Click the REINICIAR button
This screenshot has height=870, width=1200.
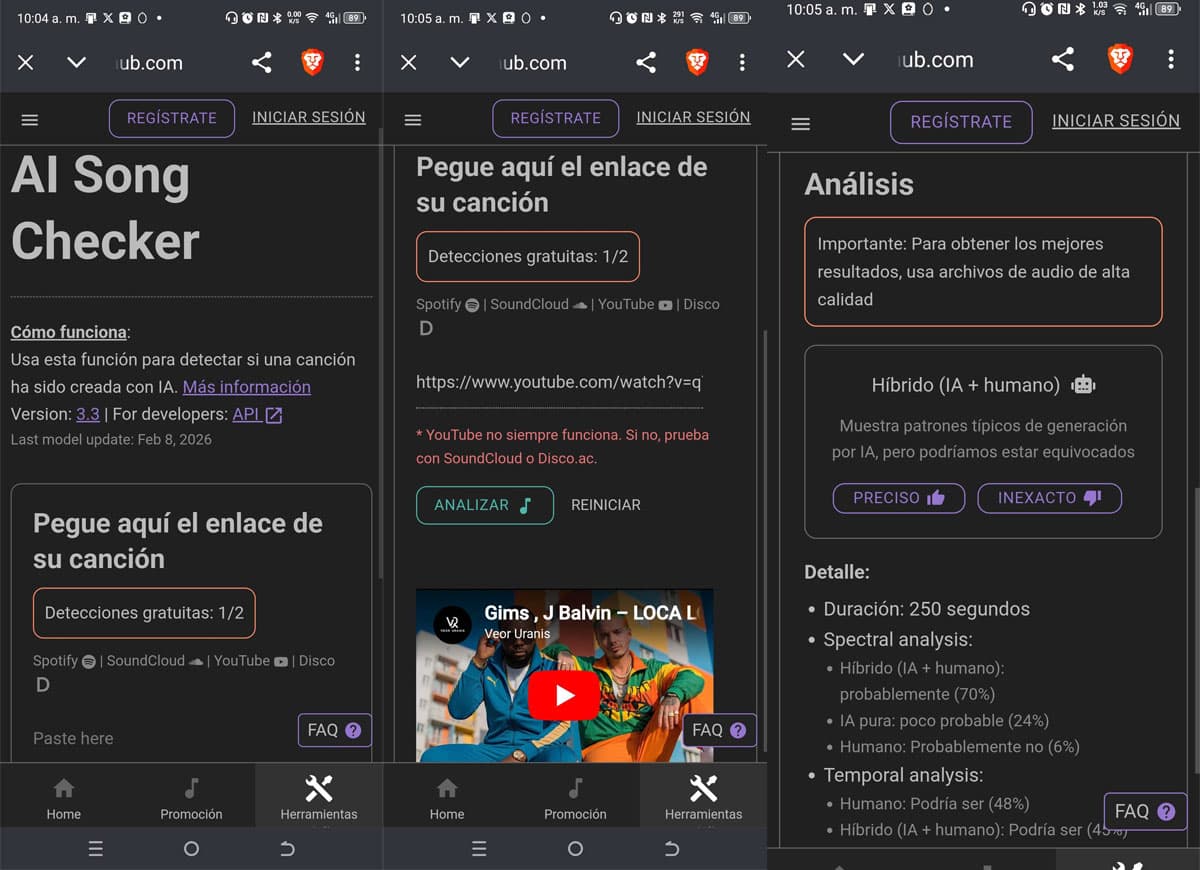[605, 505]
